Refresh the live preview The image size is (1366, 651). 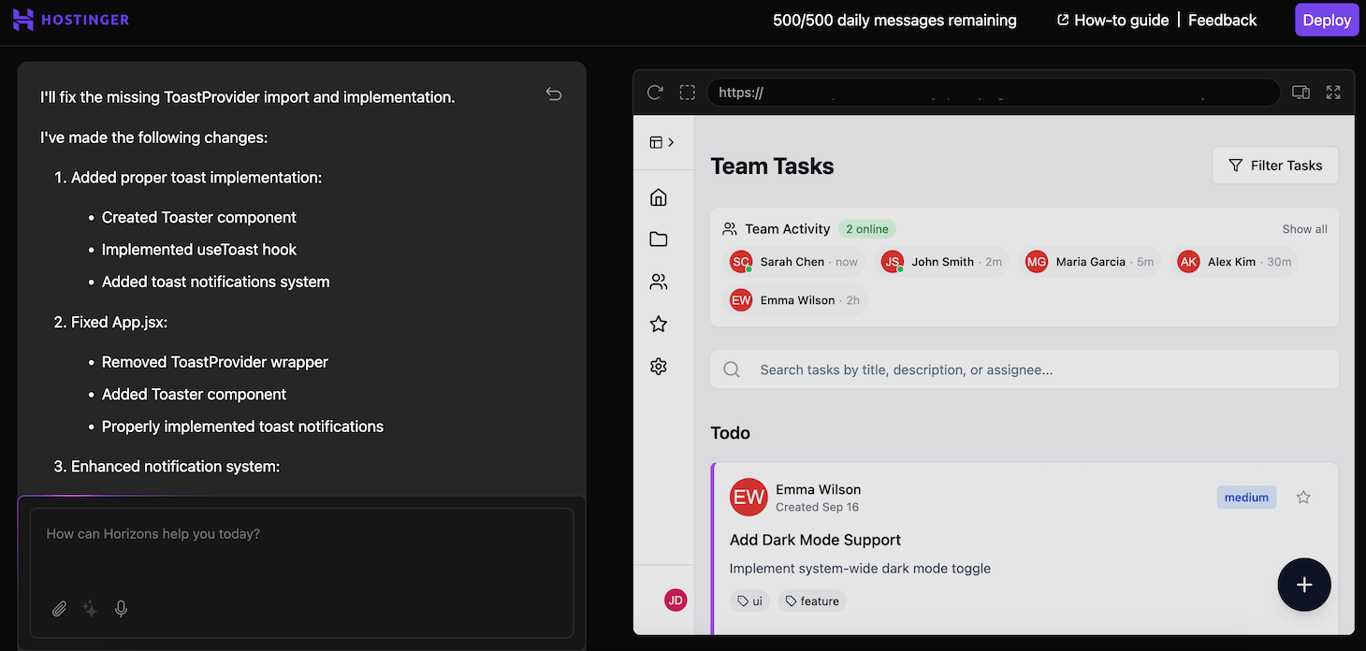click(x=655, y=92)
